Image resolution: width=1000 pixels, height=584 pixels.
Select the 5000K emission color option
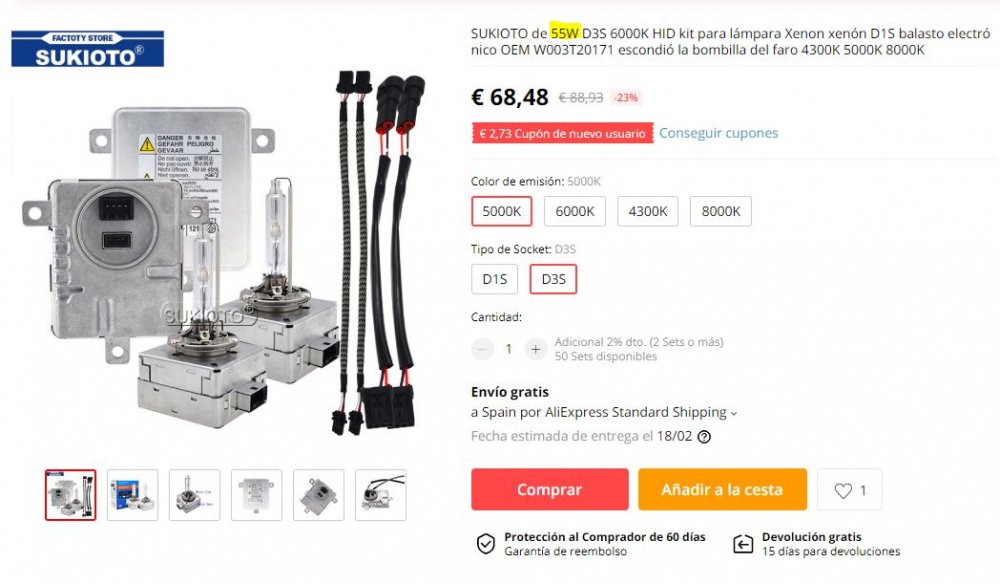(x=502, y=211)
